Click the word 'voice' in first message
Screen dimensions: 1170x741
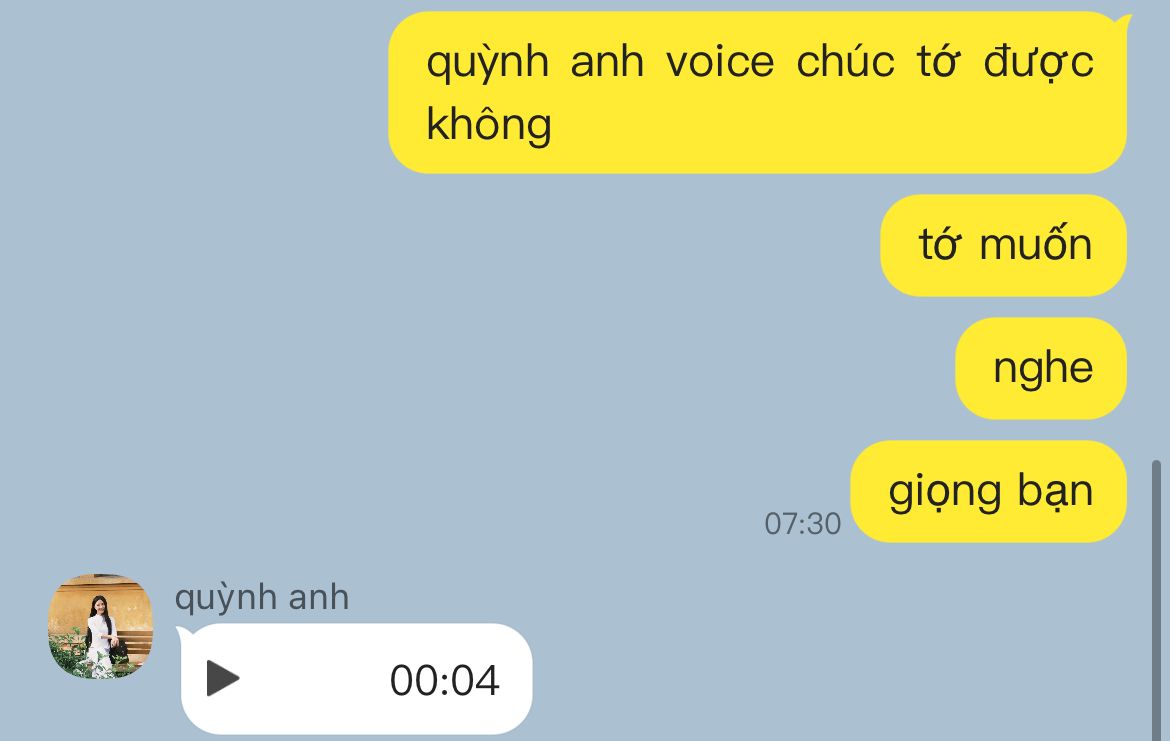720,62
